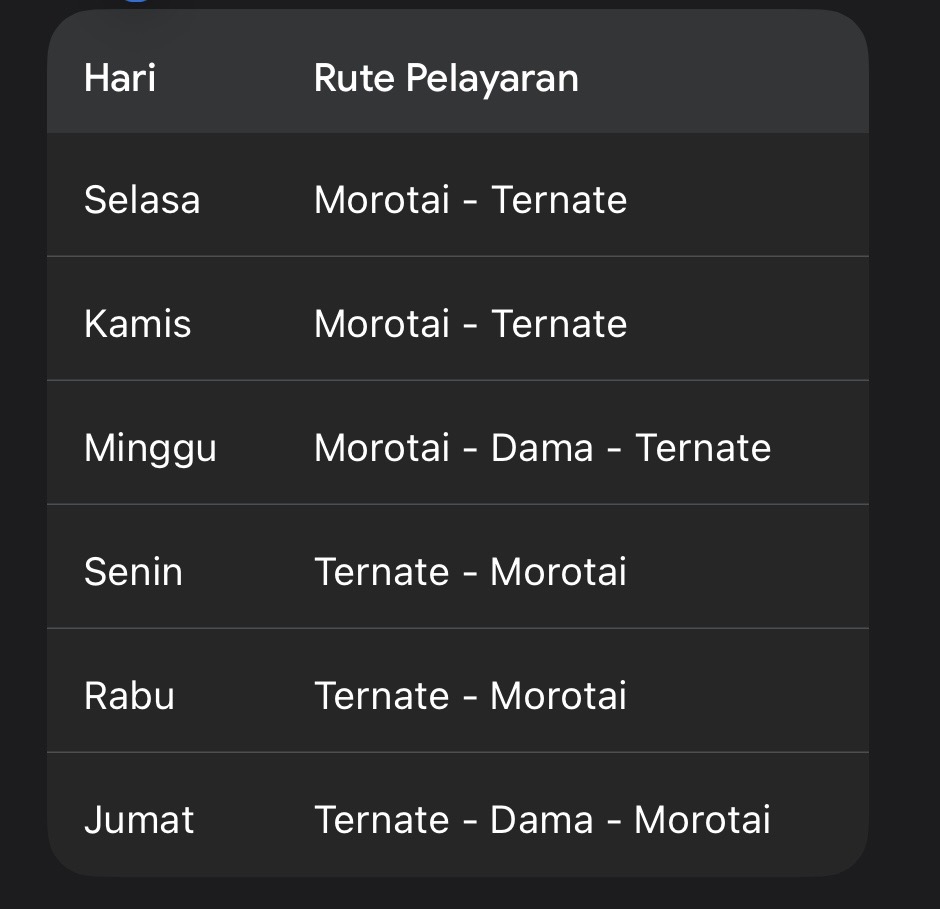Tap the word "Dama" in the Minggu row
The height and width of the screenshot is (909, 940).
[x=541, y=448]
